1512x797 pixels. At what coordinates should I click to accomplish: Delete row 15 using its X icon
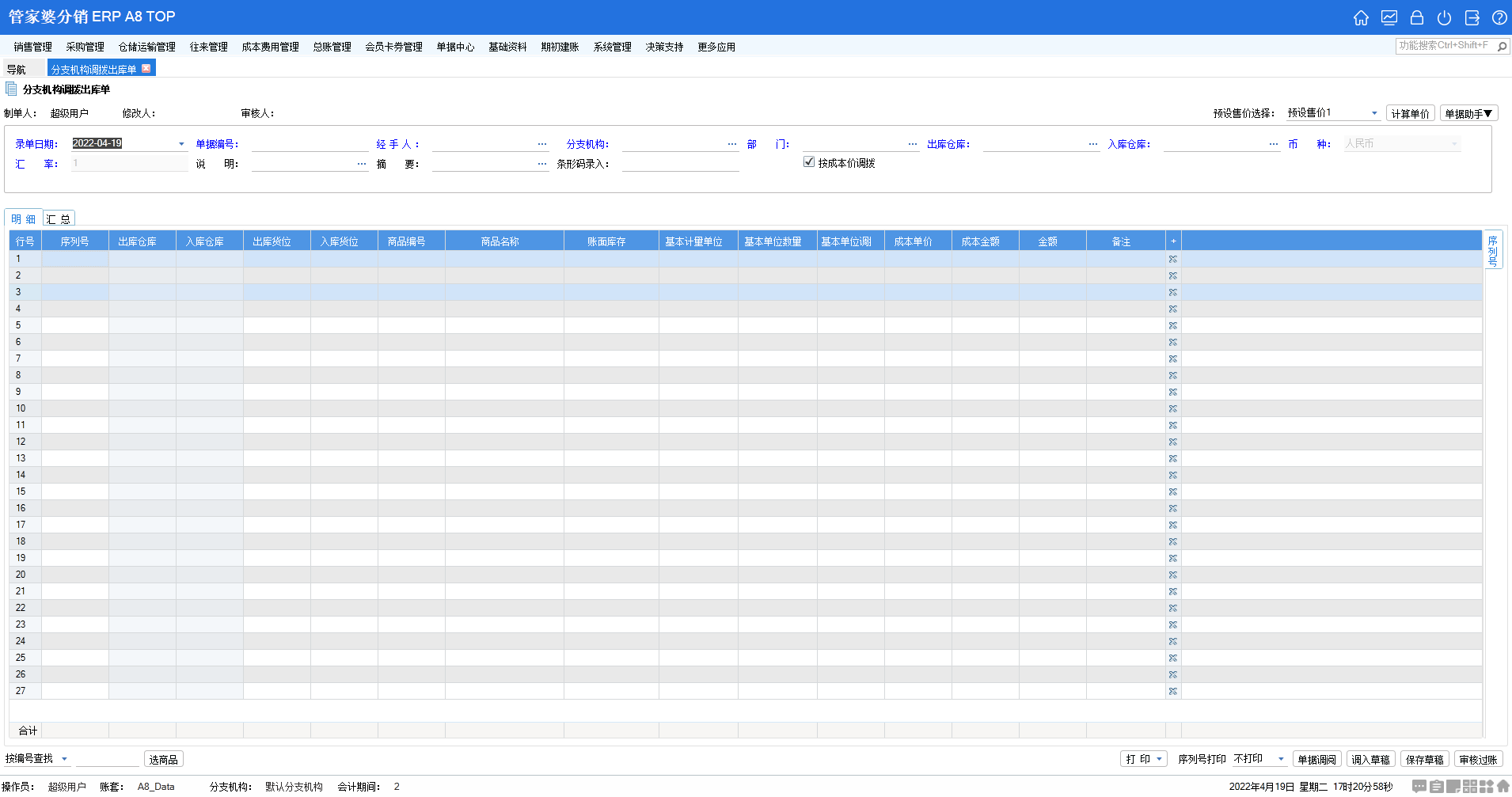(1173, 491)
